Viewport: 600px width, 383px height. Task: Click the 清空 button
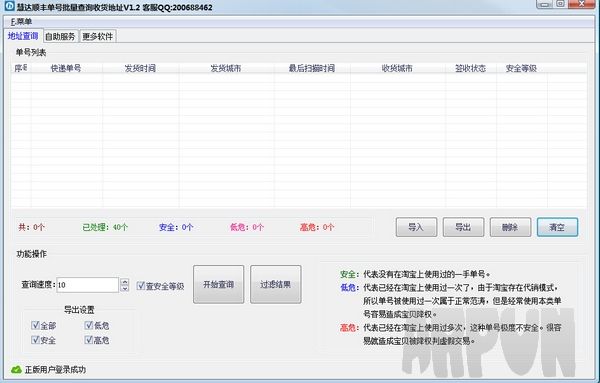(558, 227)
